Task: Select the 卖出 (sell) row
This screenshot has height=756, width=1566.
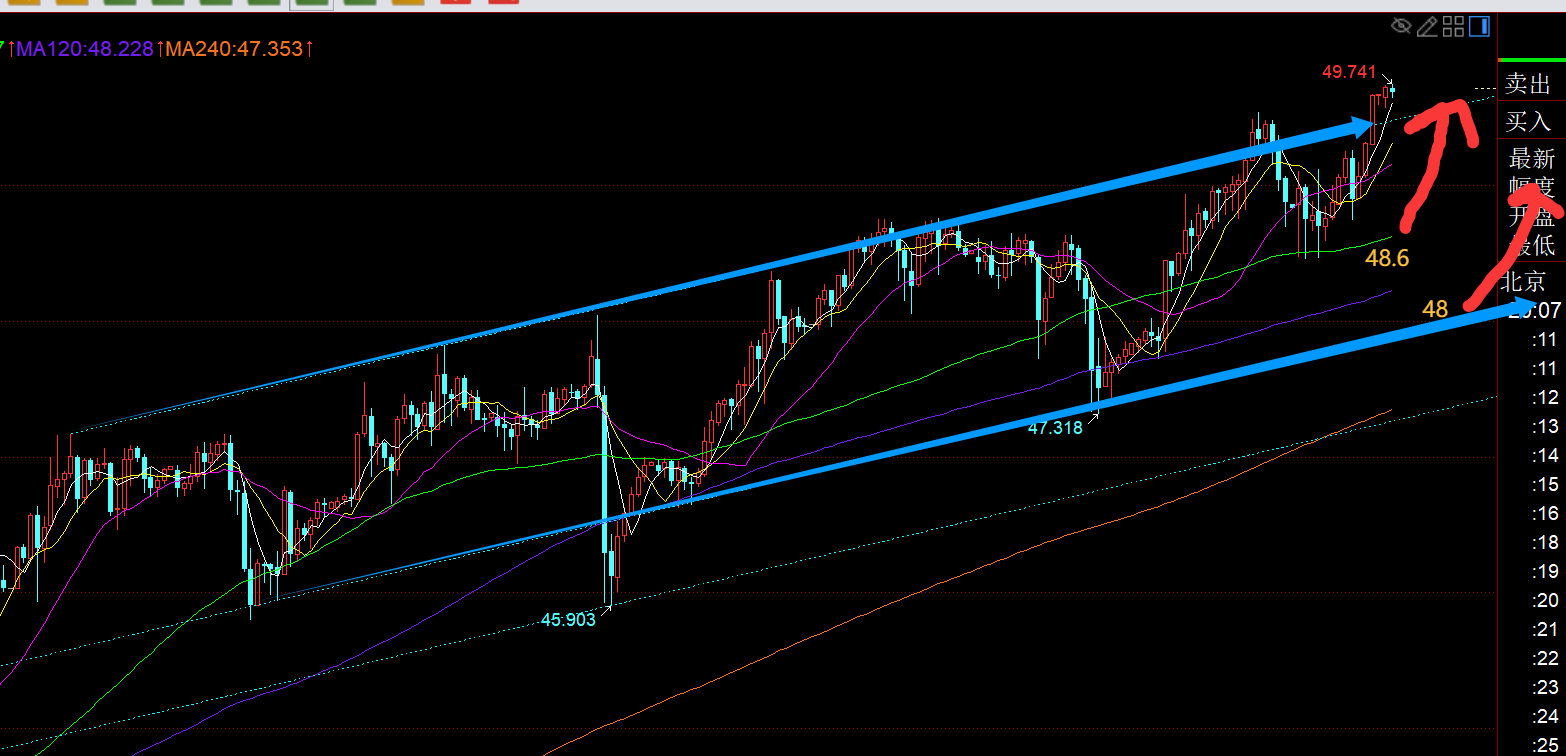Action: coord(1528,84)
